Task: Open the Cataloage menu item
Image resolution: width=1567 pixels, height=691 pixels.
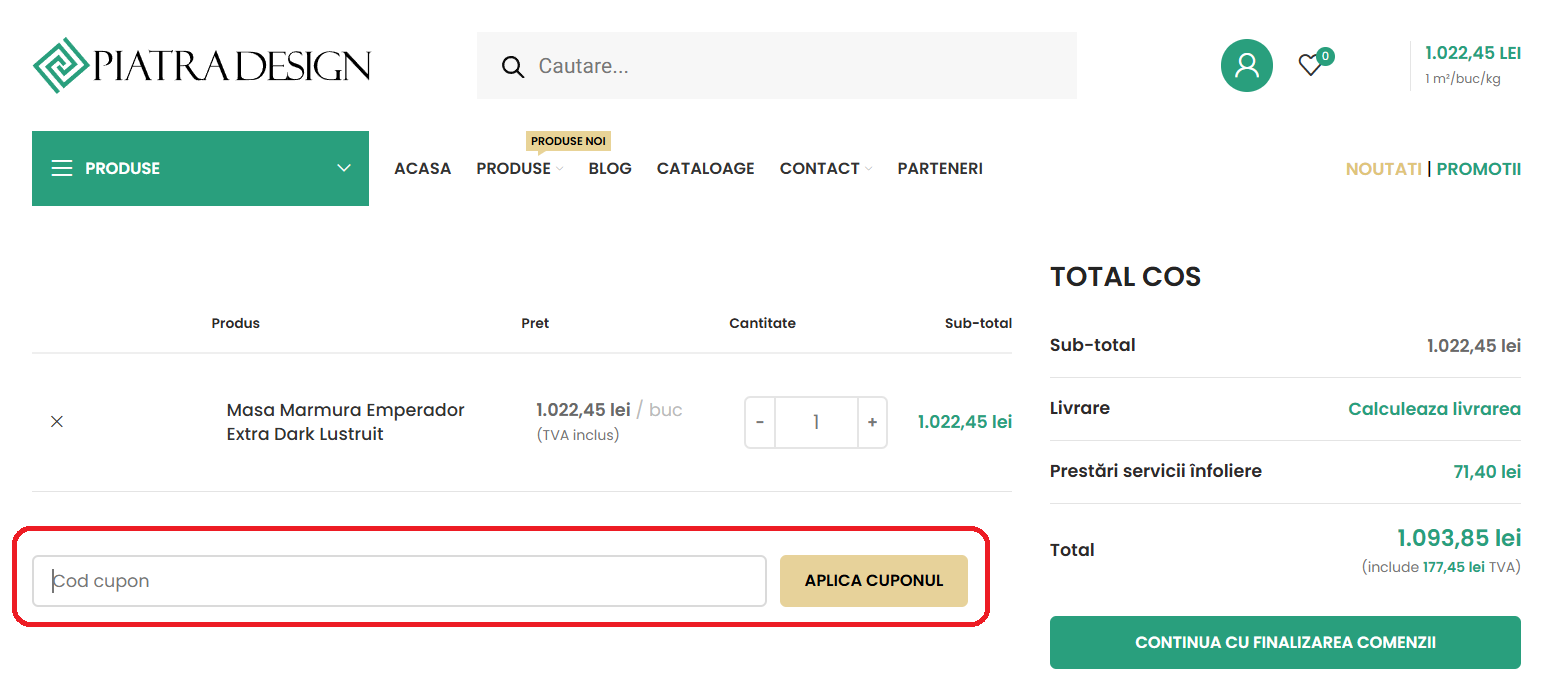Action: 705,169
